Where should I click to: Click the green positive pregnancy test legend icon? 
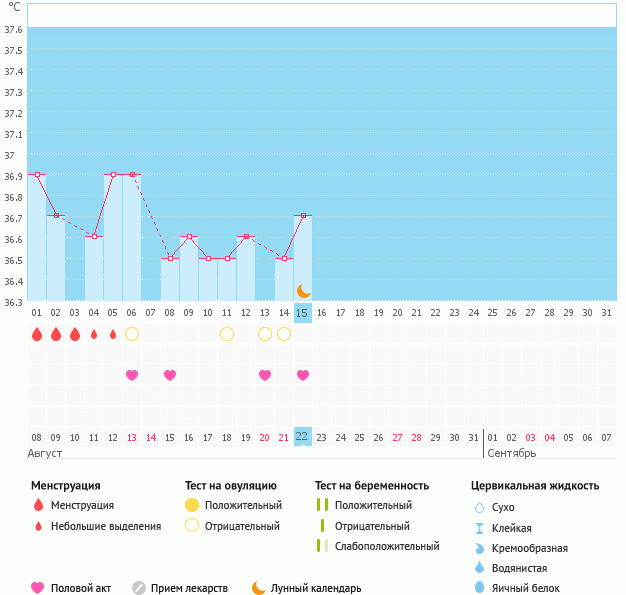click(x=322, y=506)
